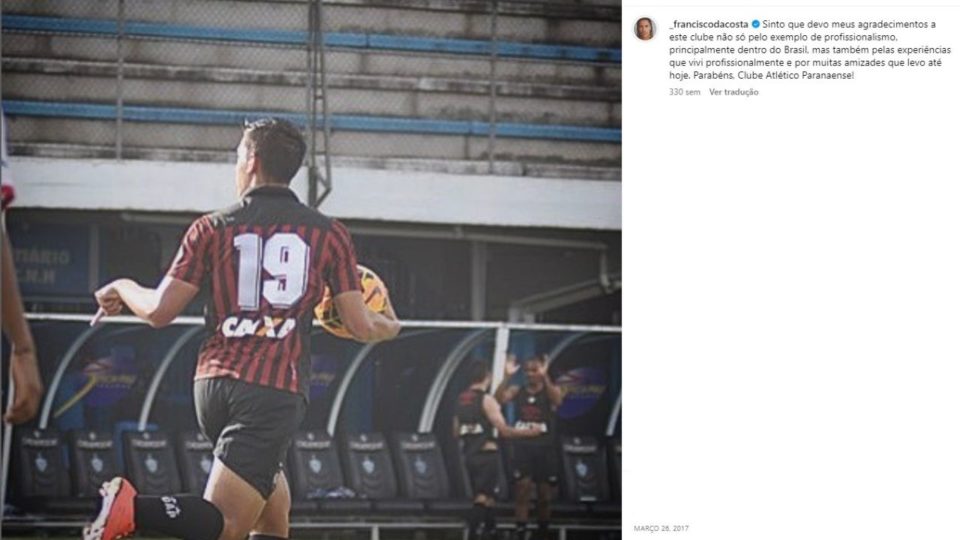Click the MARÇO 26, 2017 post date

click(x=661, y=528)
